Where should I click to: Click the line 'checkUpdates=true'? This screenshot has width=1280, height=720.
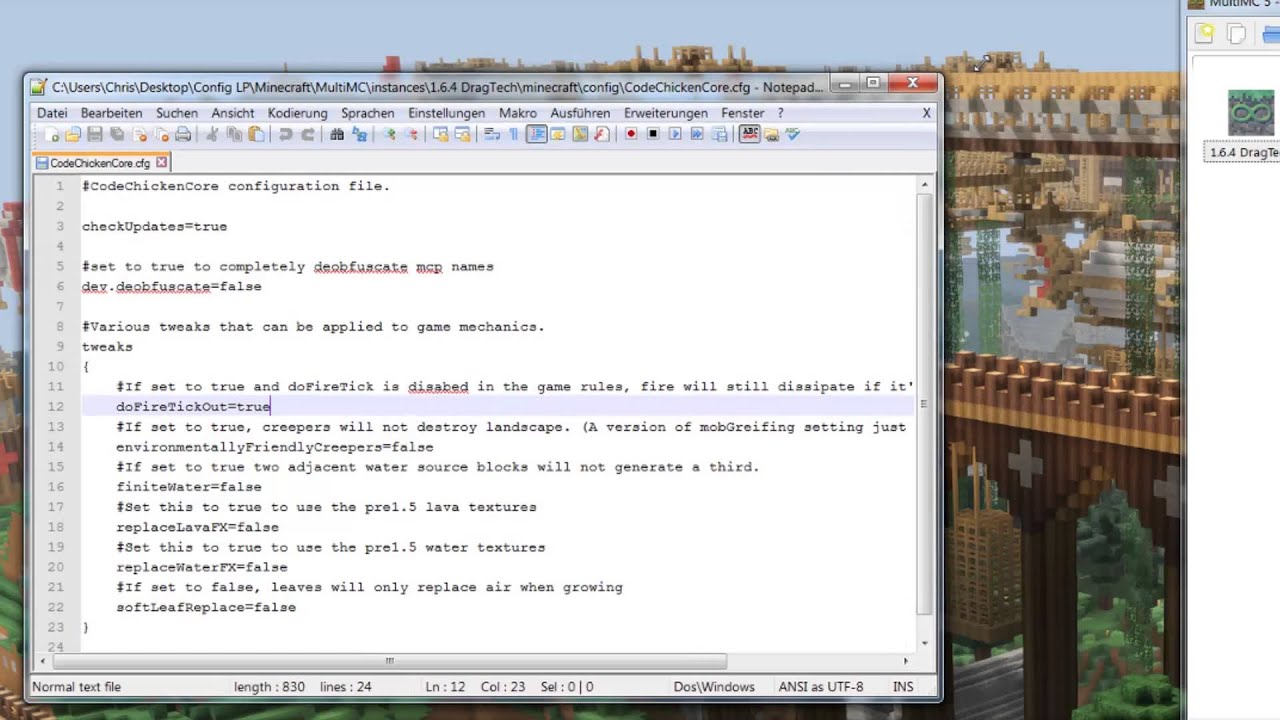click(155, 227)
